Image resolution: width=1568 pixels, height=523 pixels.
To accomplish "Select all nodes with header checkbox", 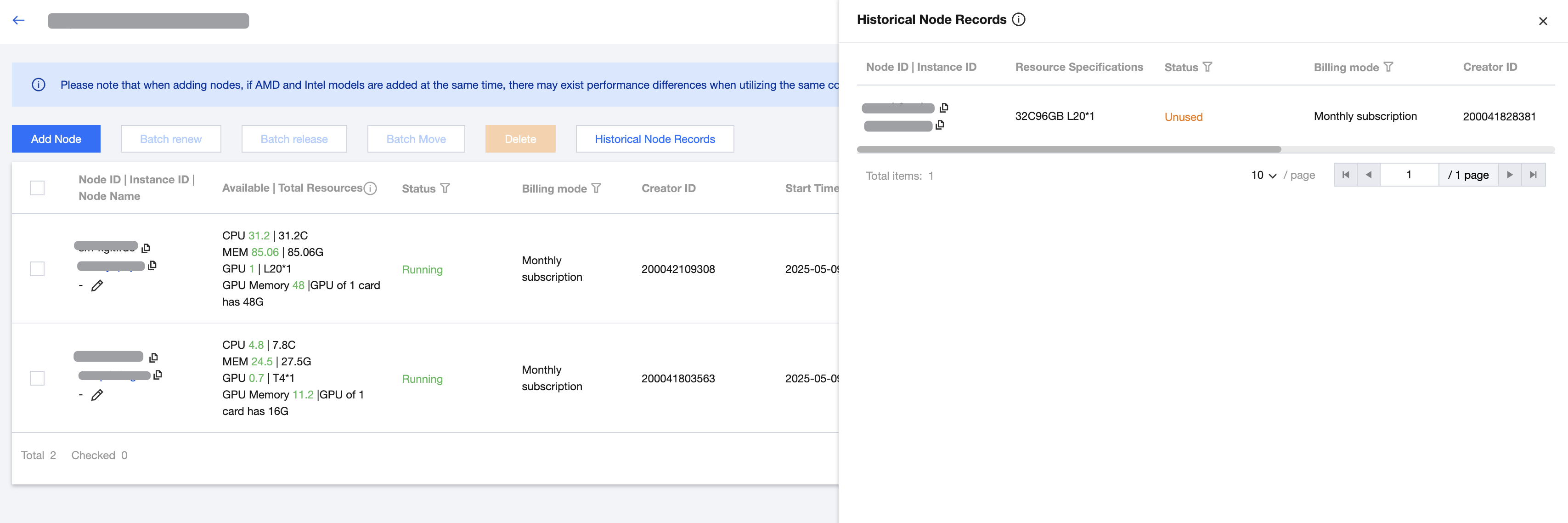I will tap(37, 188).
